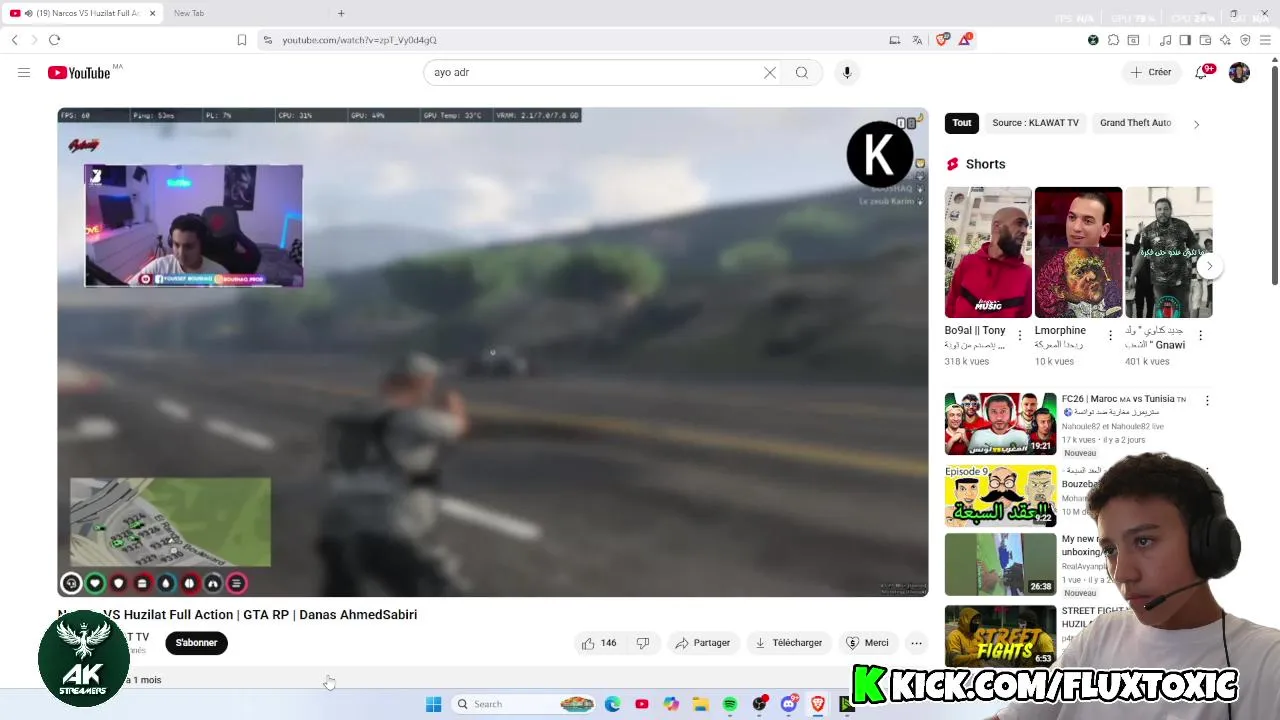The height and width of the screenshot is (720, 1280).
Task: Go back in the browser
Action: 14,40
